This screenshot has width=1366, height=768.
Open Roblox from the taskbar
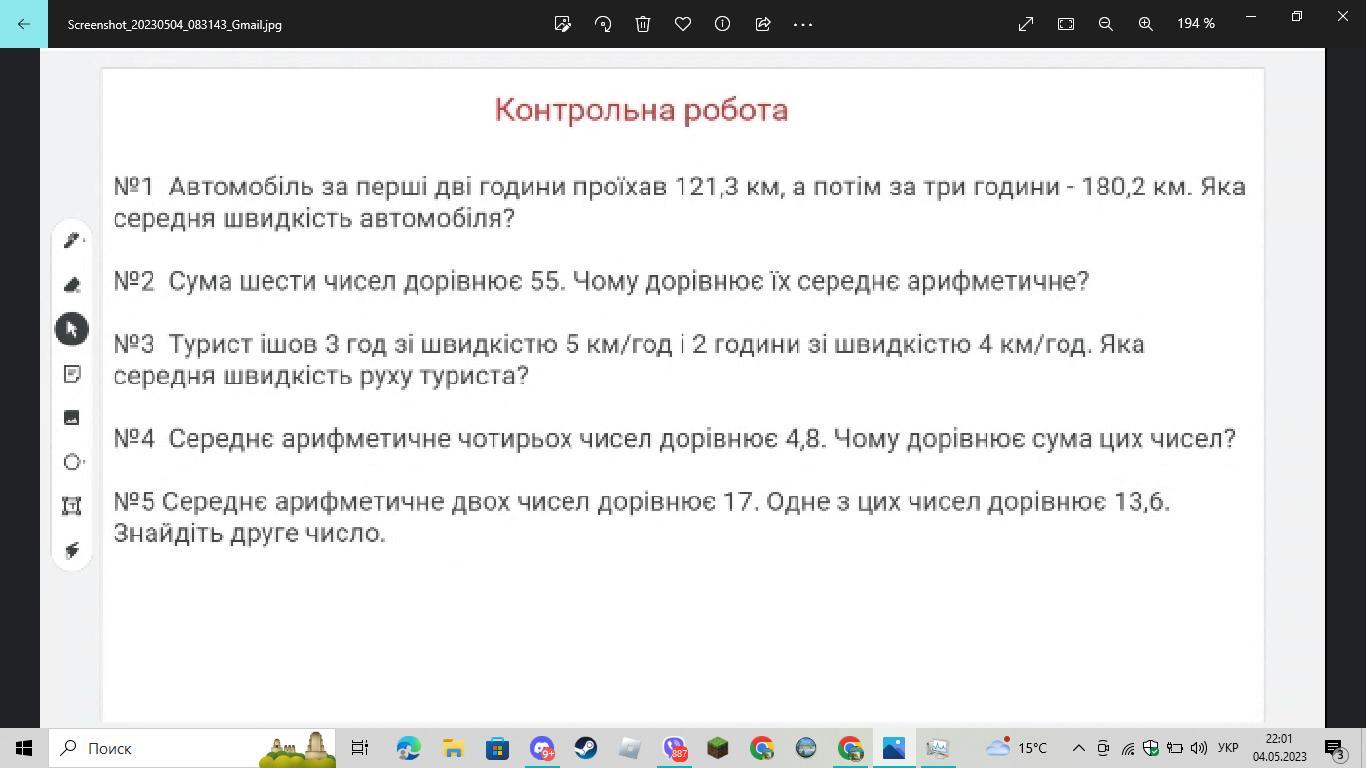630,748
